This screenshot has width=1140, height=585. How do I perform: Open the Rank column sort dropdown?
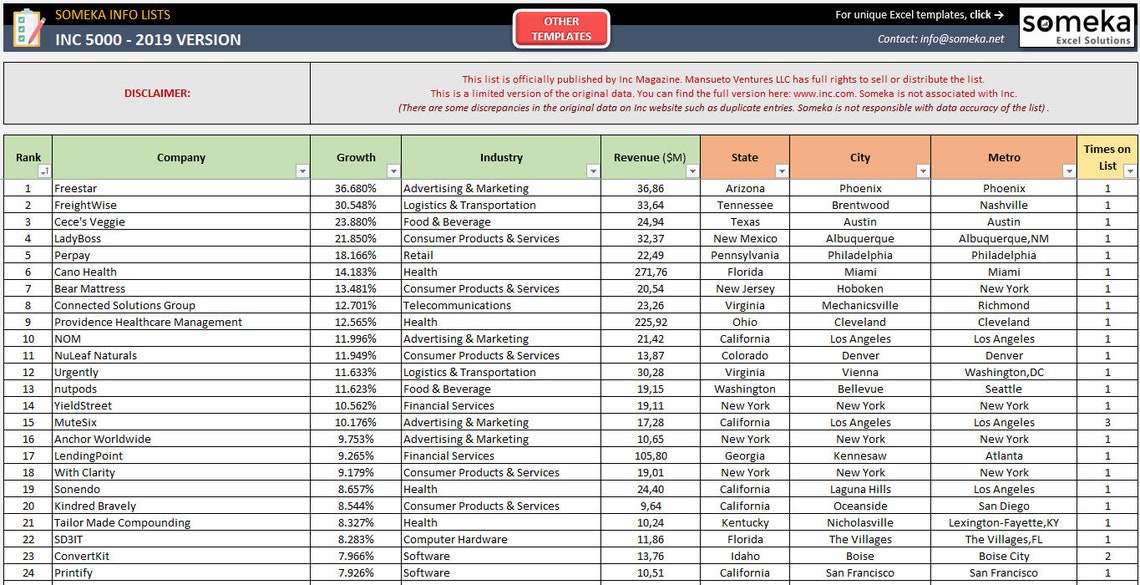[x=44, y=172]
